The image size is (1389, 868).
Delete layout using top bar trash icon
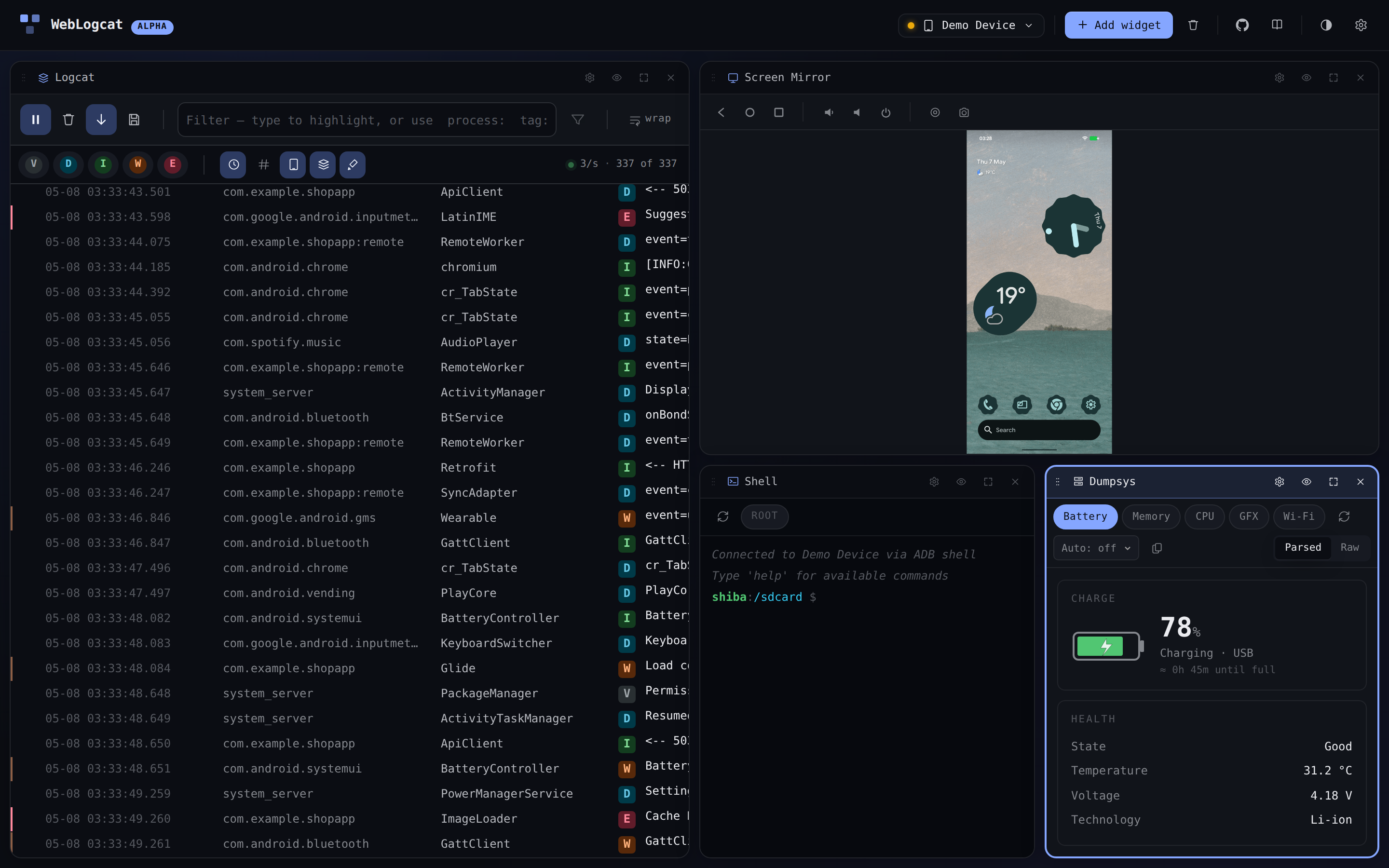click(1193, 25)
